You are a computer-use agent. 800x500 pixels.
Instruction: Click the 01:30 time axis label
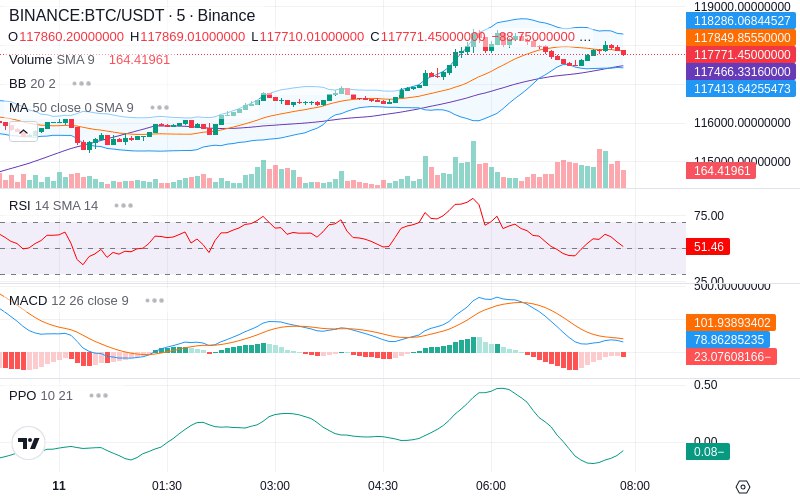(x=167, y=486)
